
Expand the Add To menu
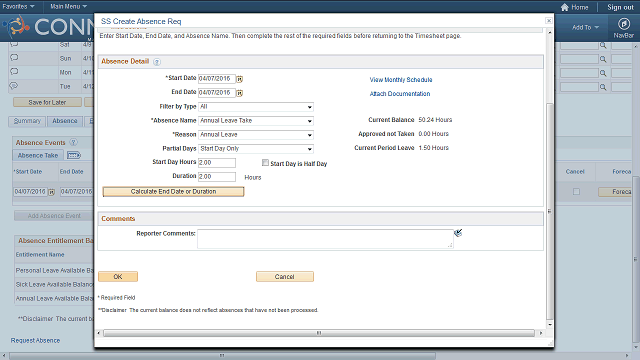pos(585,27)
